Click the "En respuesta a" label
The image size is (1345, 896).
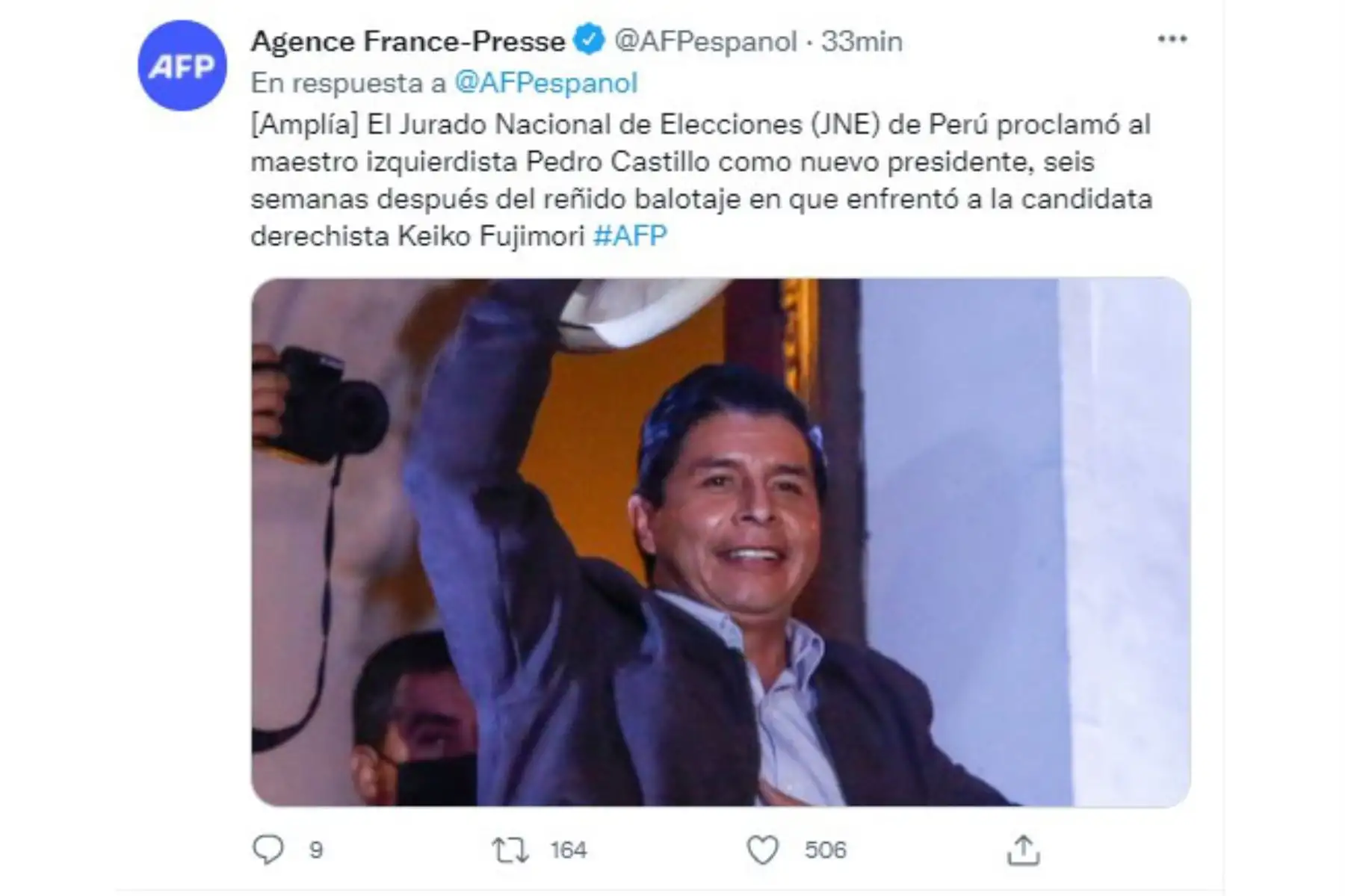click(x=348, y=83)
